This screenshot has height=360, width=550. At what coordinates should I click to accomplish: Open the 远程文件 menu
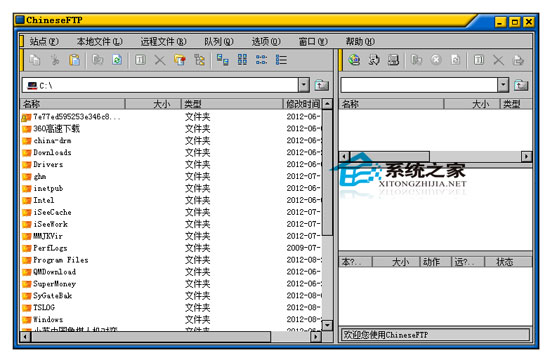tap(163, 42)
